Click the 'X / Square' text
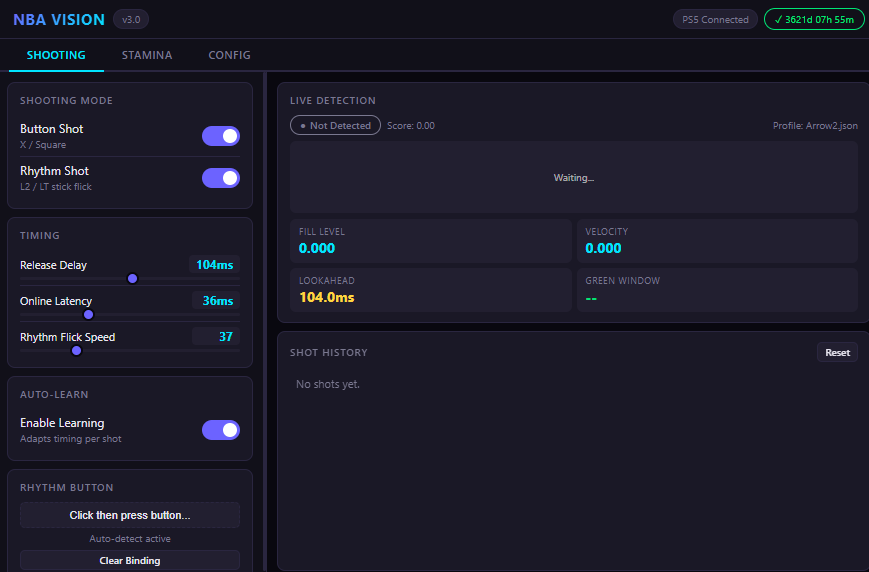Image resolution: width=869 pixels, height=572 pixels. pos(43,145)
